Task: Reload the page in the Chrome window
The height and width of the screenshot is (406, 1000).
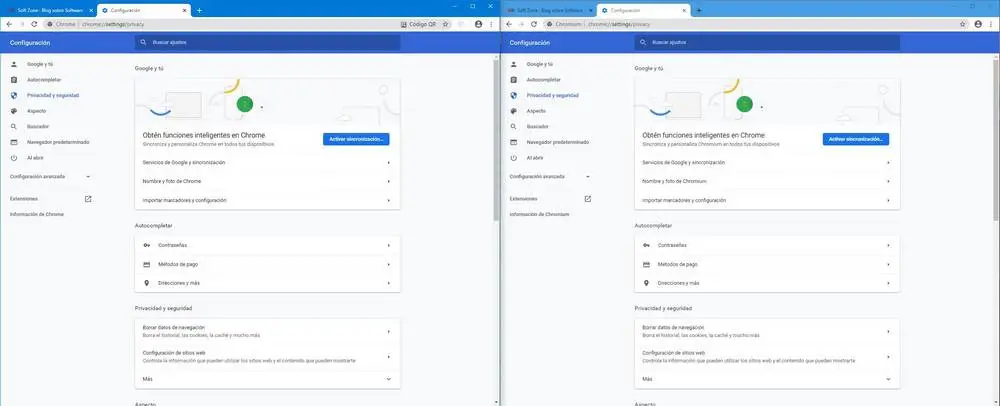Action: [x=34, y=24]
